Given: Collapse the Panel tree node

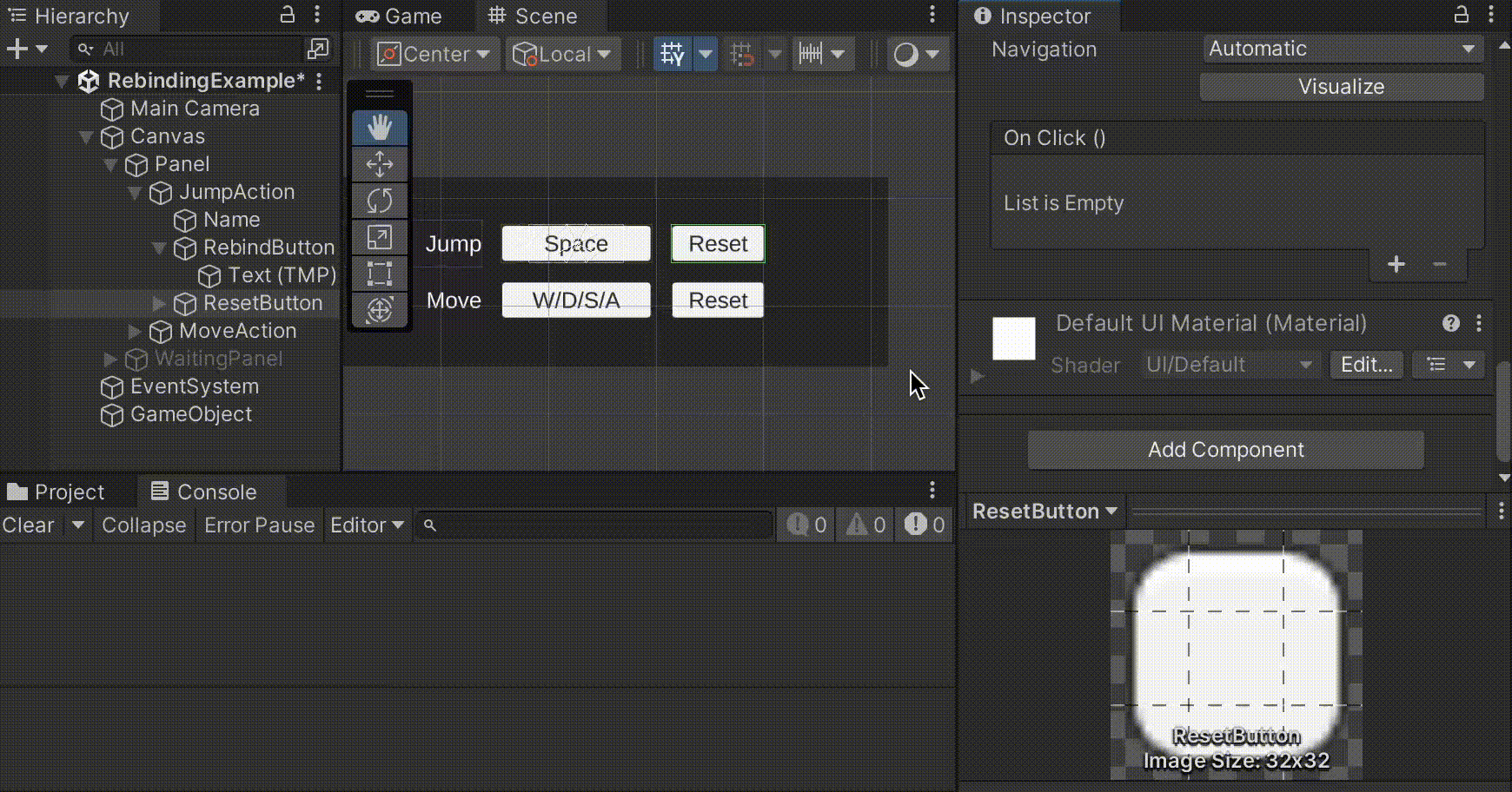Looking at the screenshot, I should point(110,165).
